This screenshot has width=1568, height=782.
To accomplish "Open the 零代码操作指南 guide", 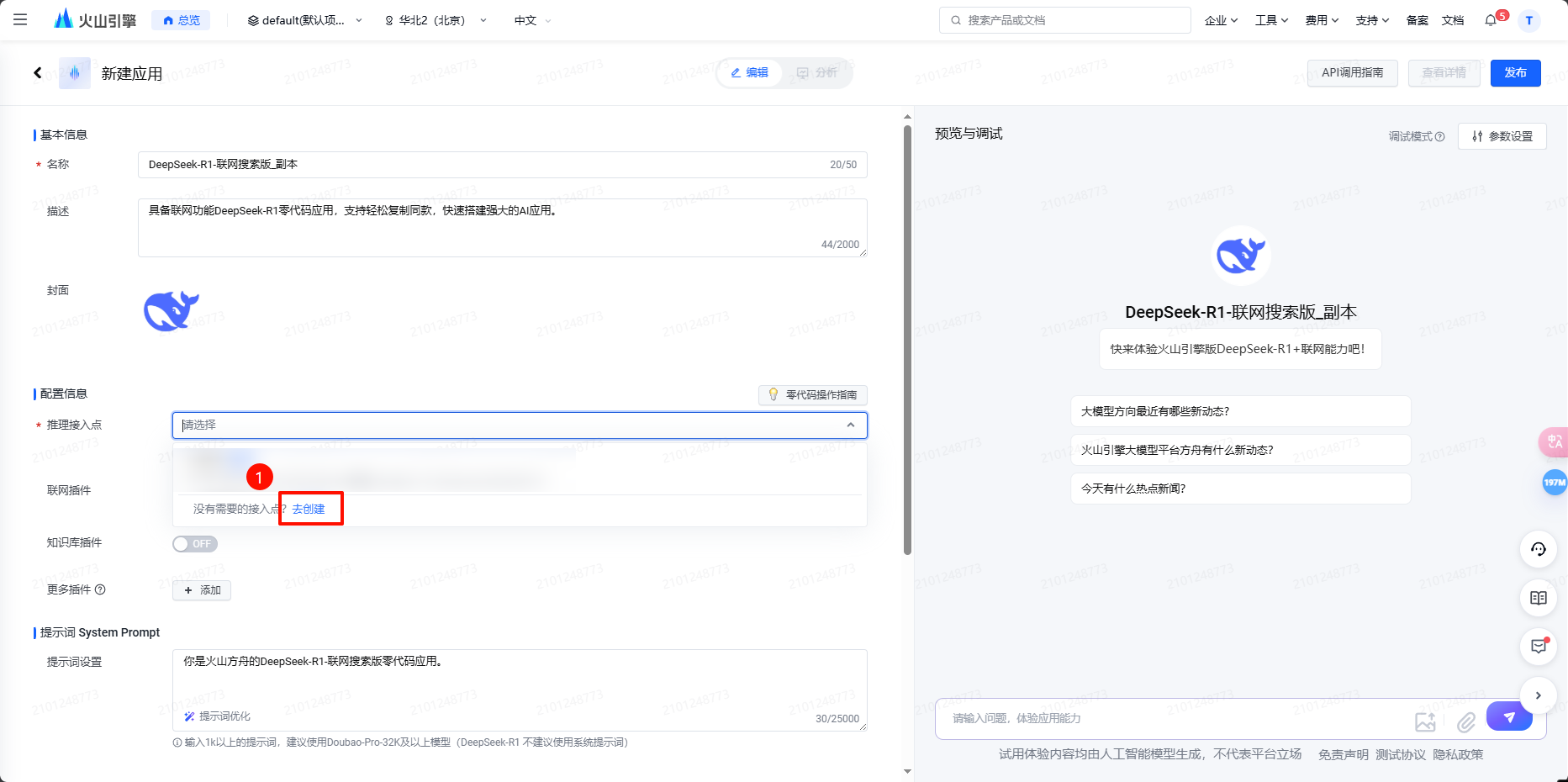I will [x=812, y=394].
